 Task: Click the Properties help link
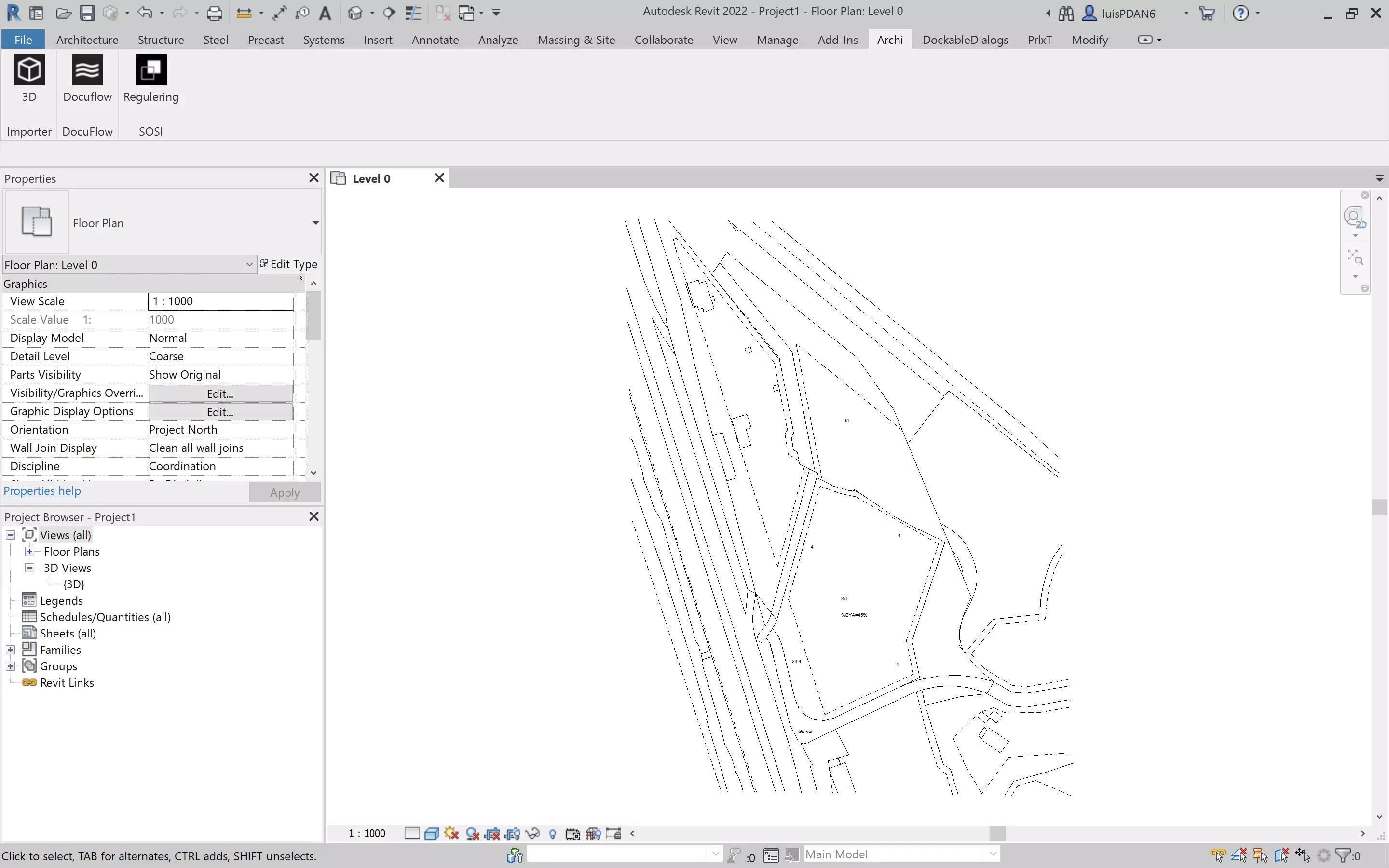click(42, 491)
